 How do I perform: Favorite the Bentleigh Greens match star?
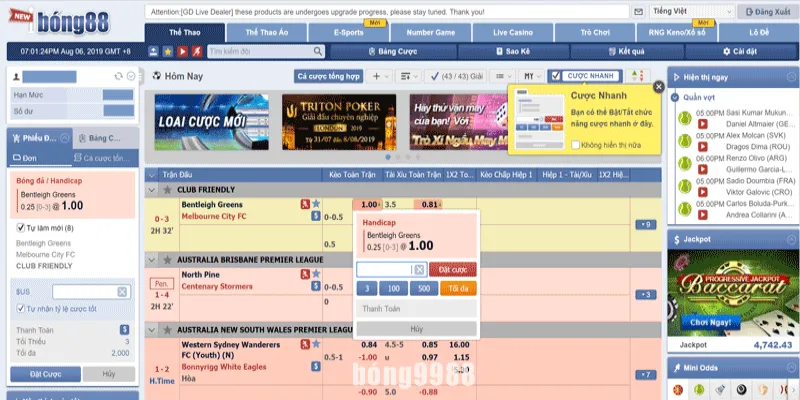316,204
